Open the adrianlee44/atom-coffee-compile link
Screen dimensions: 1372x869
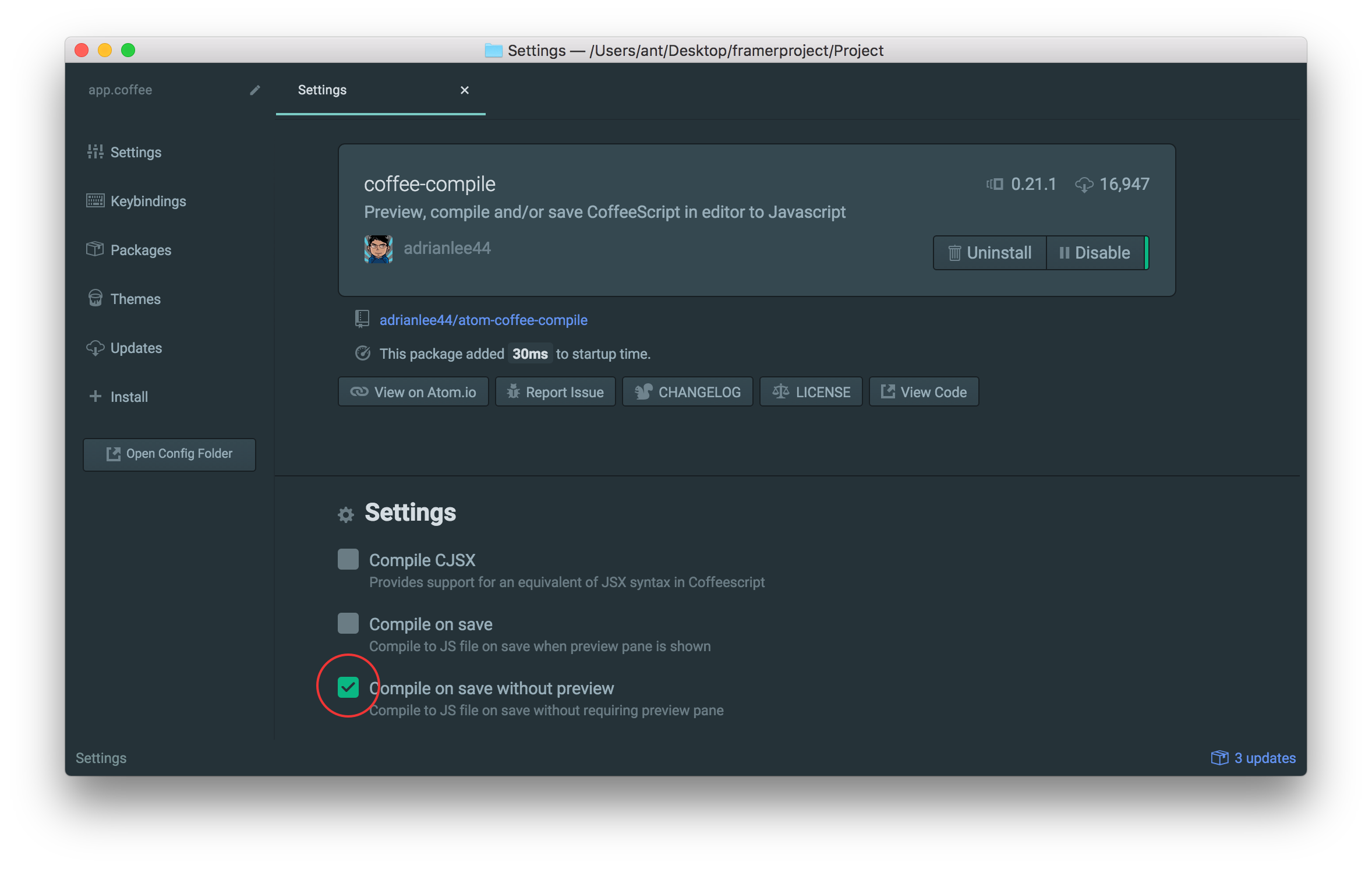pyautogui.click(x=483, y=320)
